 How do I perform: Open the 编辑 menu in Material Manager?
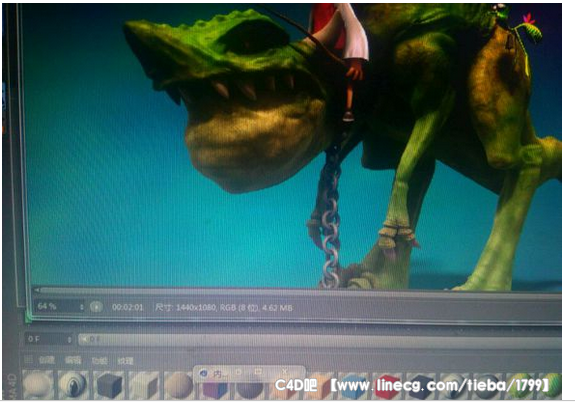(x=73, y=360)
